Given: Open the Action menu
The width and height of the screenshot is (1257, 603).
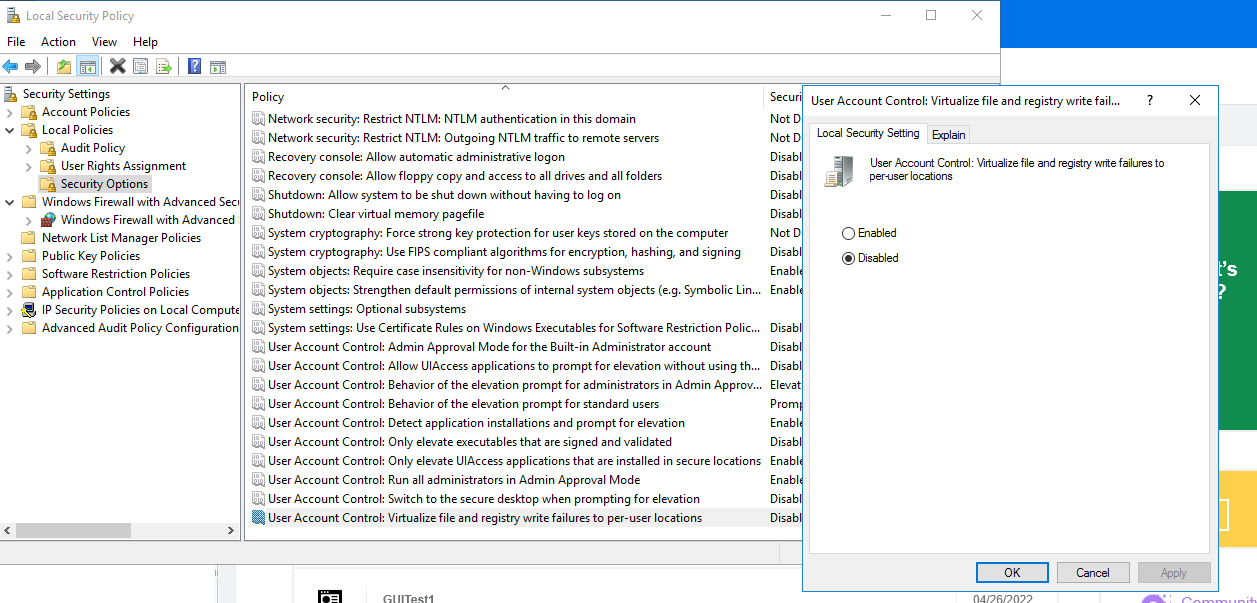Looking at the screenshot, I should coord(58,42).
